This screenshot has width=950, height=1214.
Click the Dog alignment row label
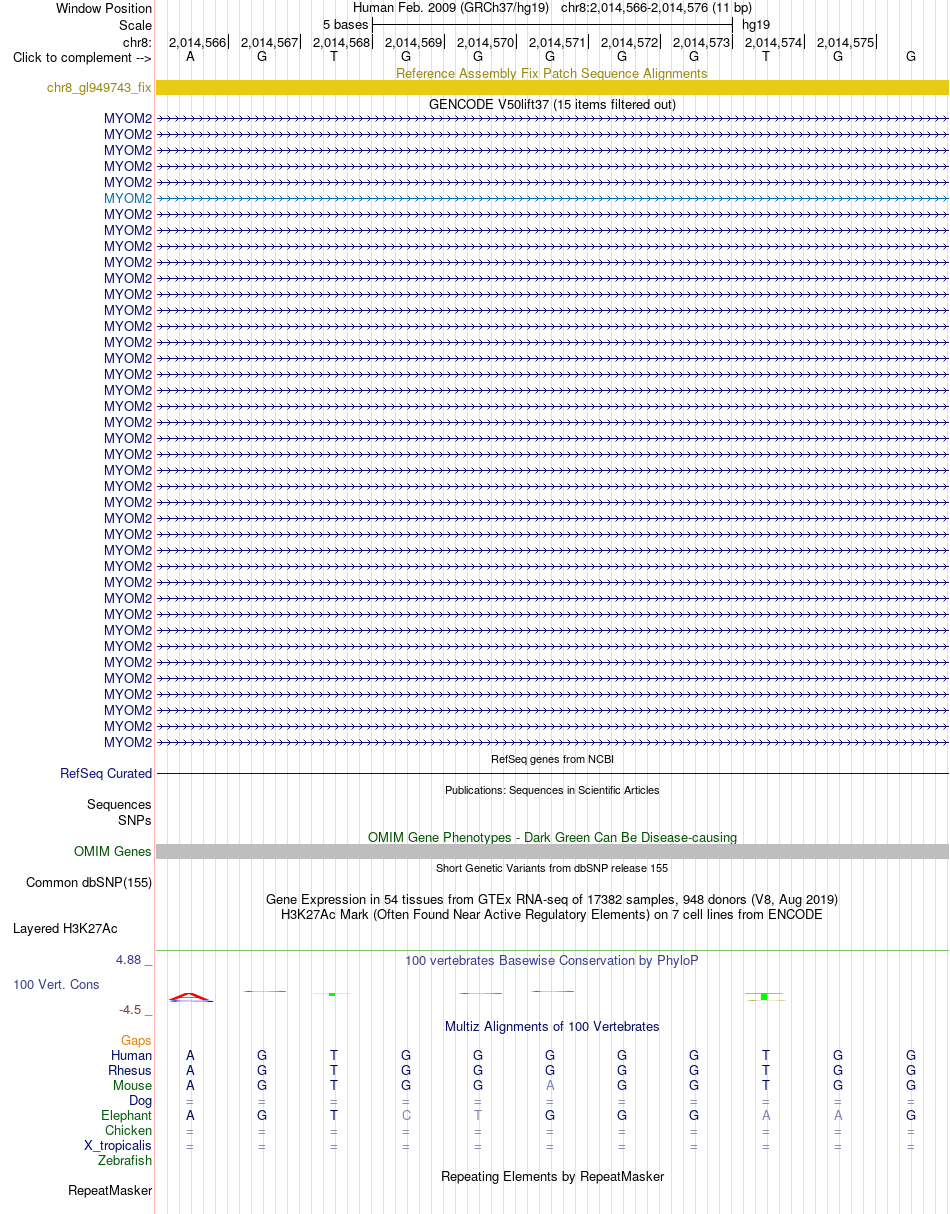click(x=141, y=1101)
